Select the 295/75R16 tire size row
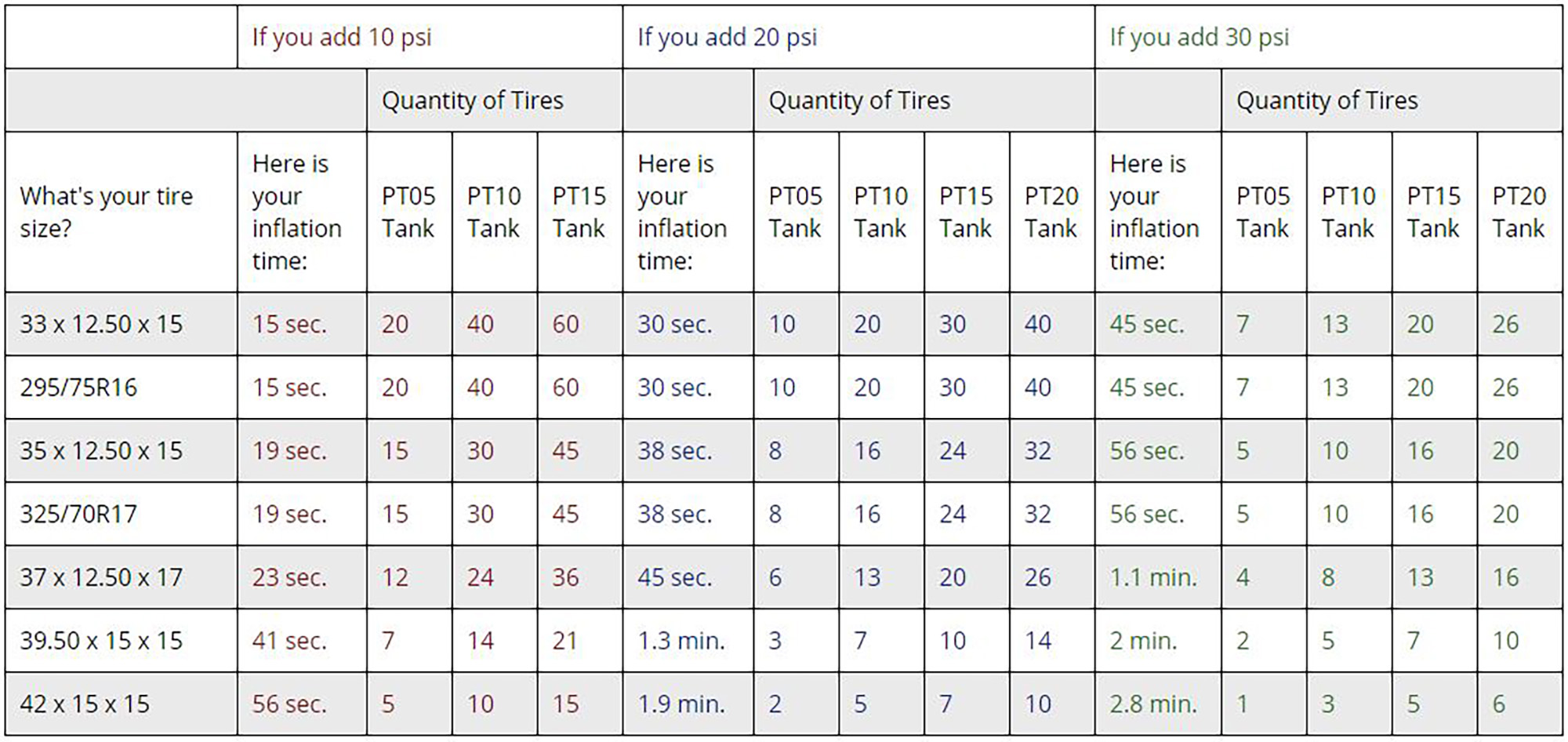 [784, 387]
